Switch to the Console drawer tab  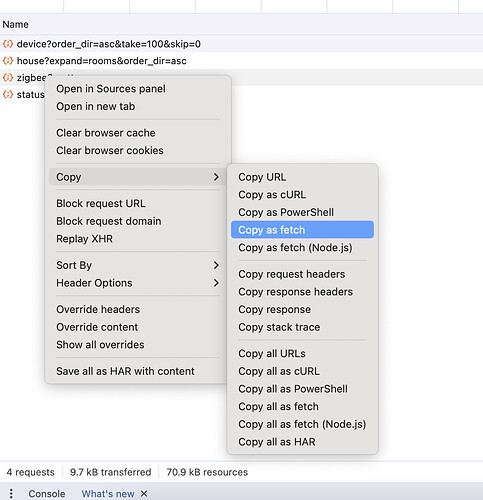coord(47,494)
